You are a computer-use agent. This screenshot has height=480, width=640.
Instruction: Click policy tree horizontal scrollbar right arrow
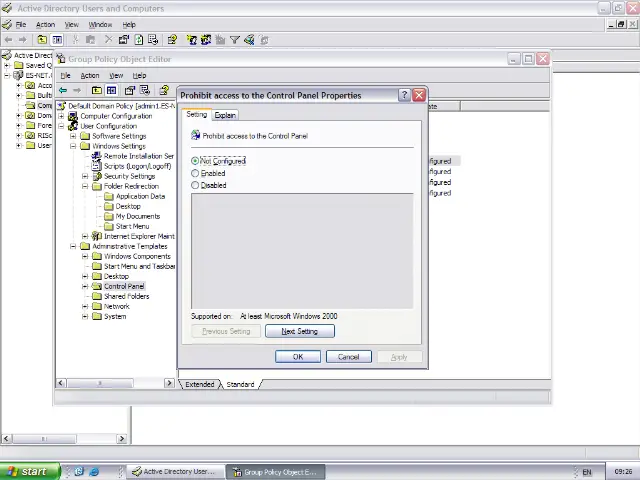169,383
